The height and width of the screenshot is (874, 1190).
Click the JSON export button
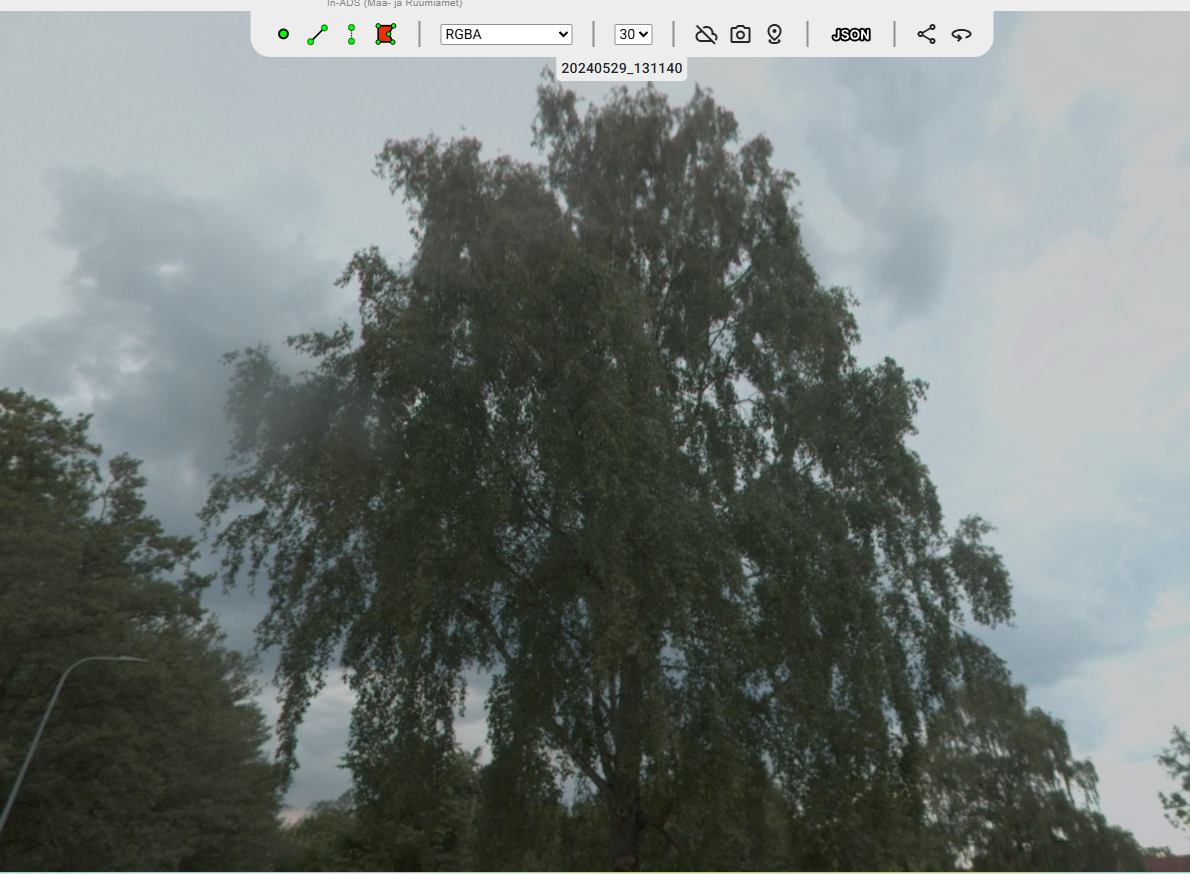pyautogui.click(x=851, y=34)
